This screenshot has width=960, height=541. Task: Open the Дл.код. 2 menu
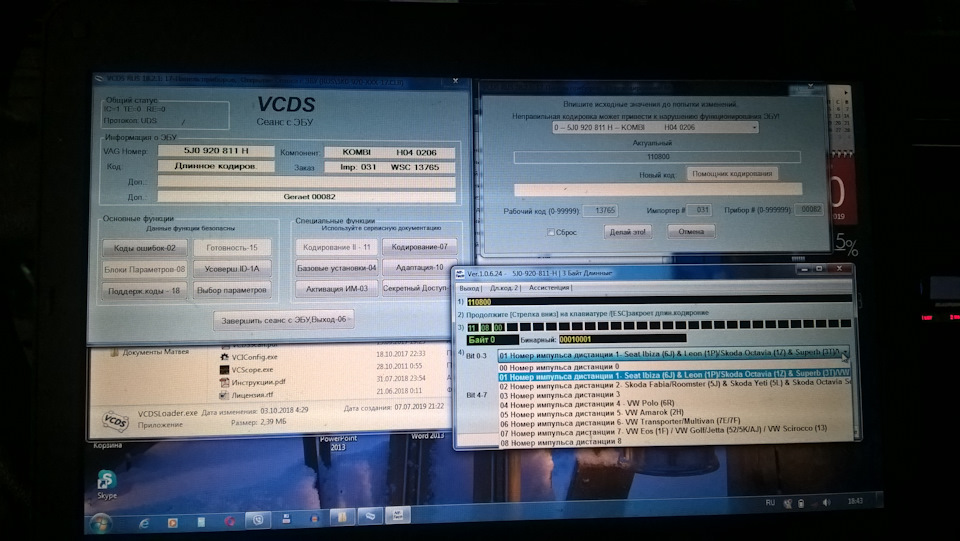point(504,288)
